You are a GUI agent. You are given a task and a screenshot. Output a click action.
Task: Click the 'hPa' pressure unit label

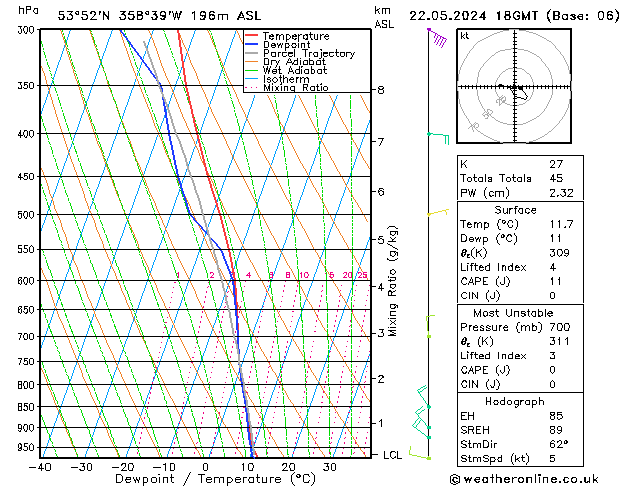click(28, 10)
